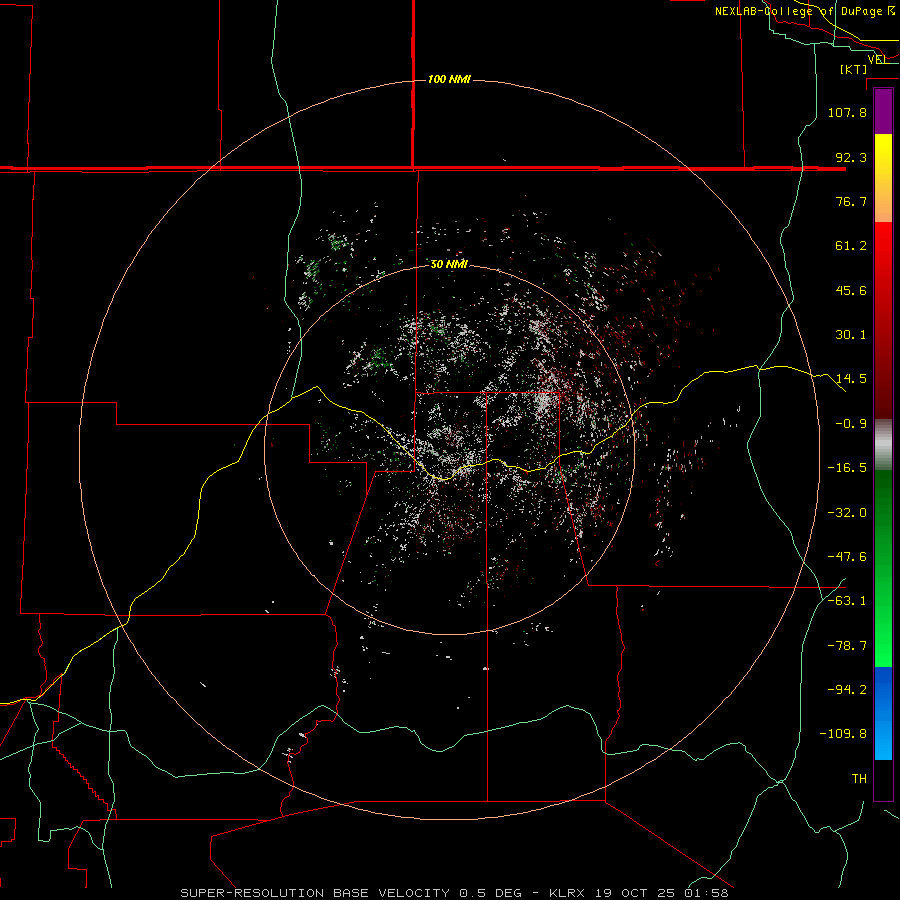
Task: Click the -63.1 velocity scale value
Action: pyautogui.click(x=847, y=601)
